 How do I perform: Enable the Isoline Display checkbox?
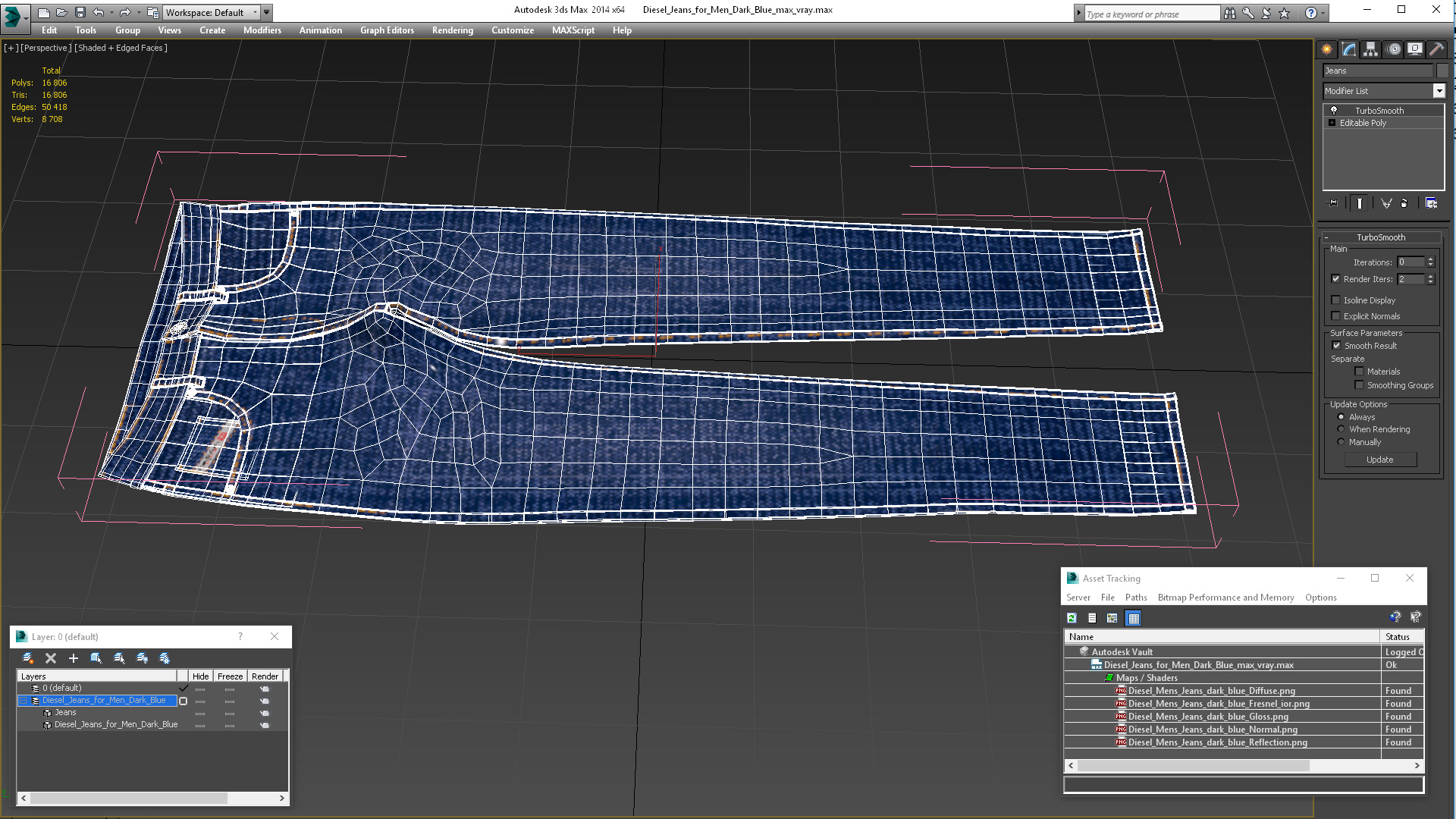pyautogui.click(x=1336, y=300)
